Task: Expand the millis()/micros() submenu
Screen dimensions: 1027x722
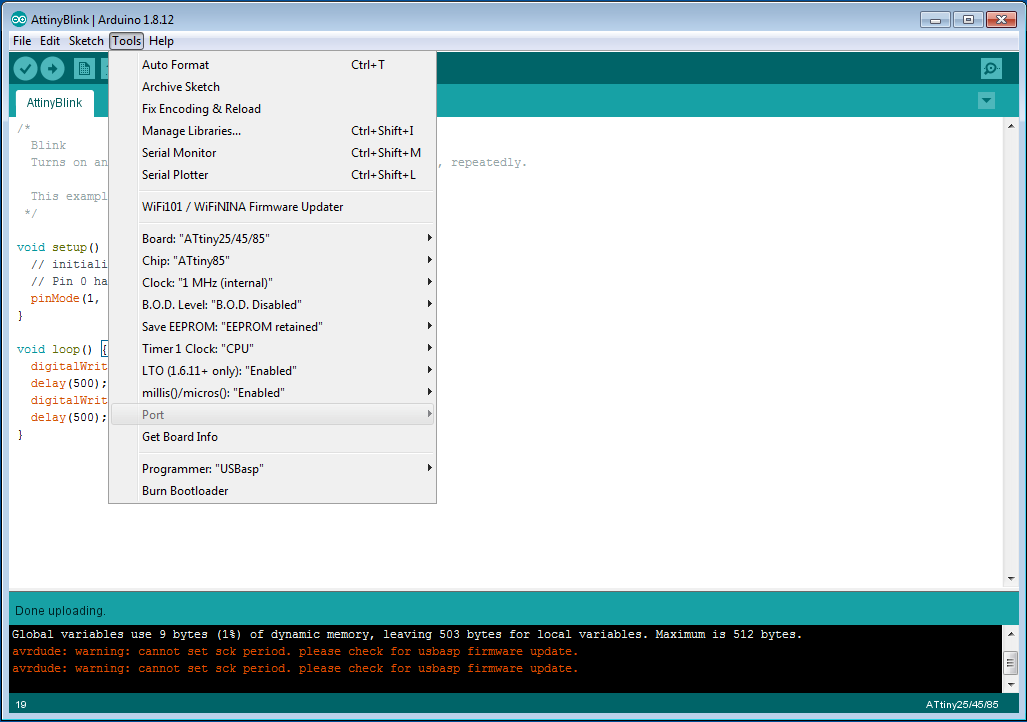Action: click(272, 393)
